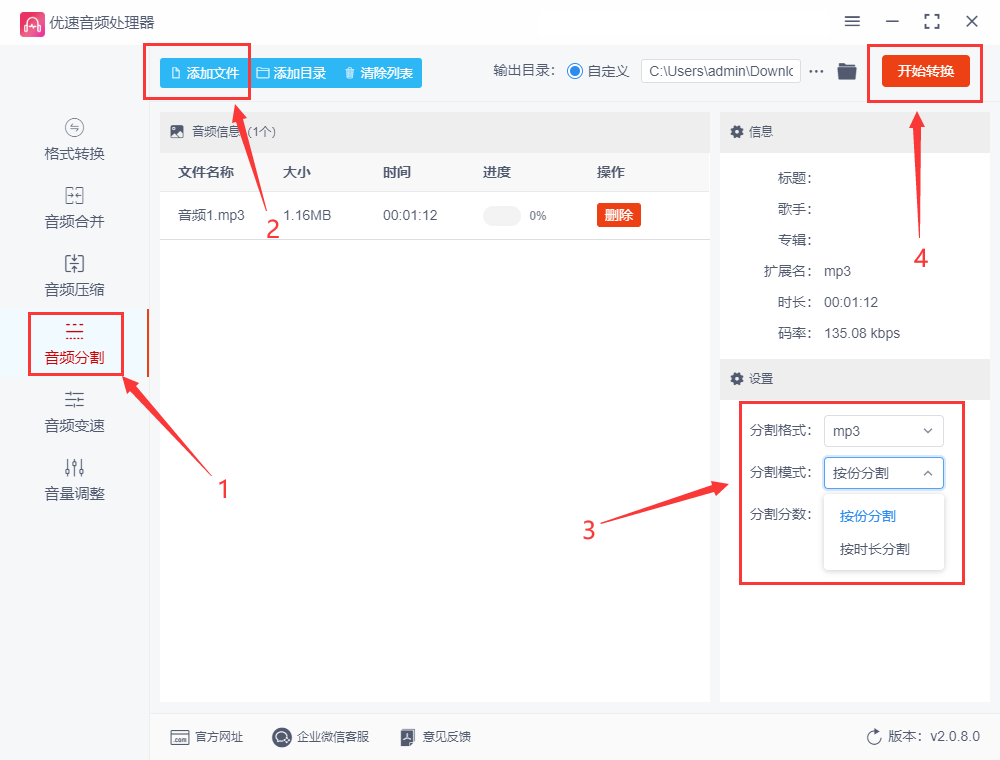Click the 操作 column header

[610, 172]
